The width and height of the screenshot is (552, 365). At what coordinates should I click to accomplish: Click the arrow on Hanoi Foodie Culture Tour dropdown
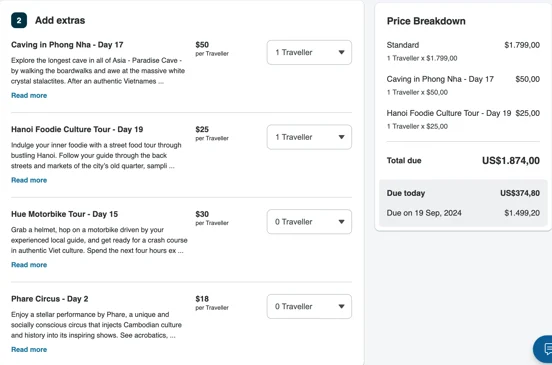coord(341,137)
